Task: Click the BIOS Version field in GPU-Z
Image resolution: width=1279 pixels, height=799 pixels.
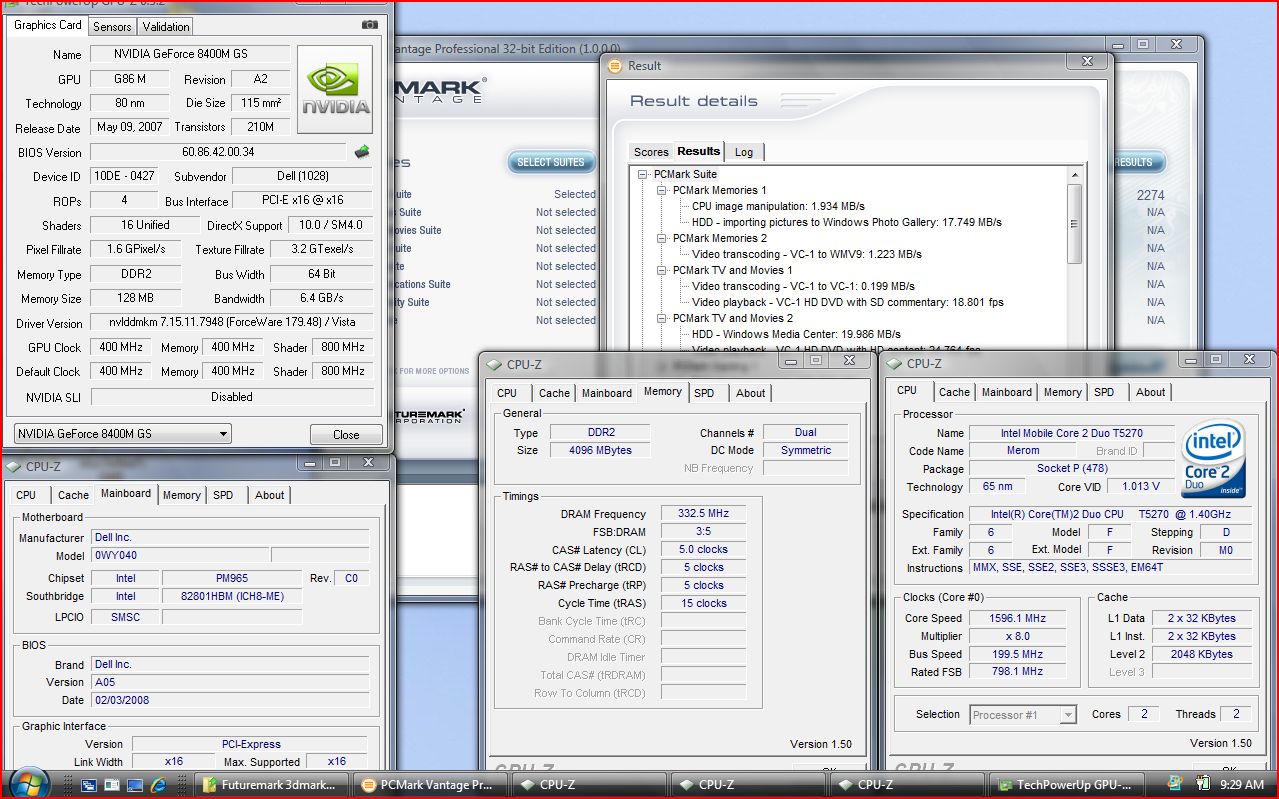Action: pyautogui.click(x=218, y=152)
